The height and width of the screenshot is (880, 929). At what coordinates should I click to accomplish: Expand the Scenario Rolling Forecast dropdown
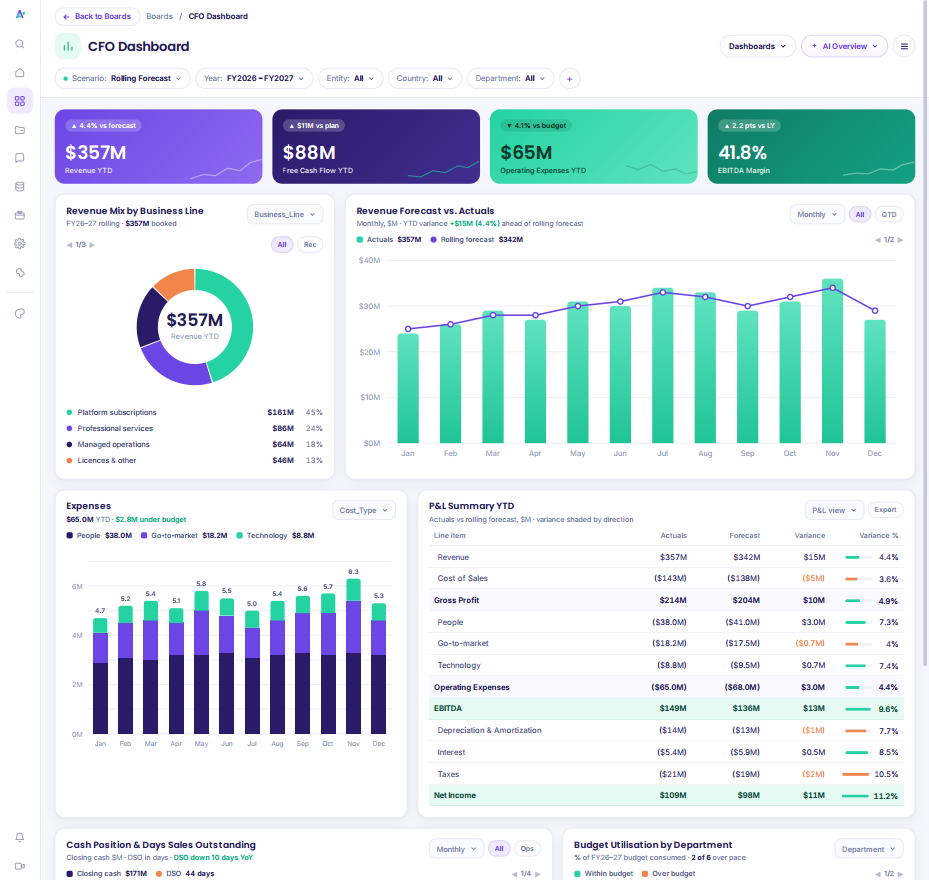(x=123, y=78)
